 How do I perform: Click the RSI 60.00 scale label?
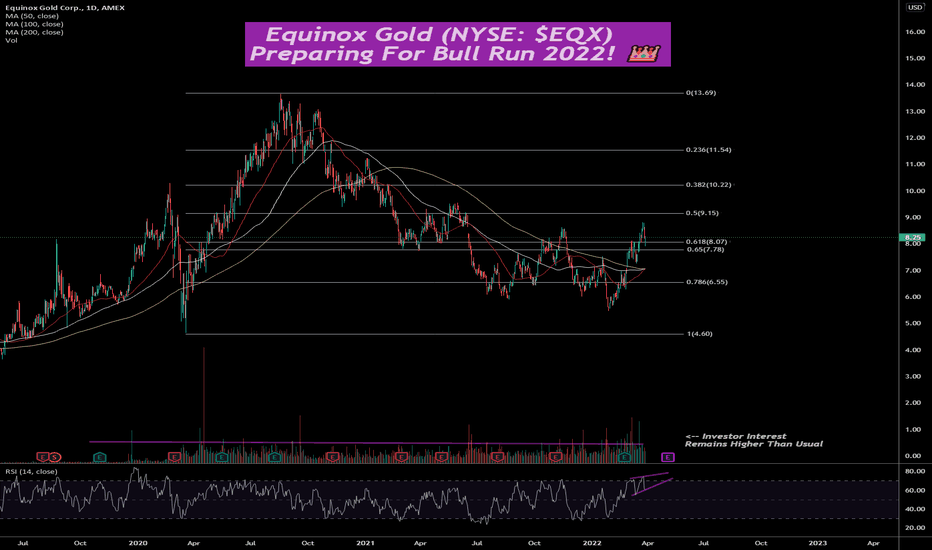pyautogui.click(x=915, y=491)
